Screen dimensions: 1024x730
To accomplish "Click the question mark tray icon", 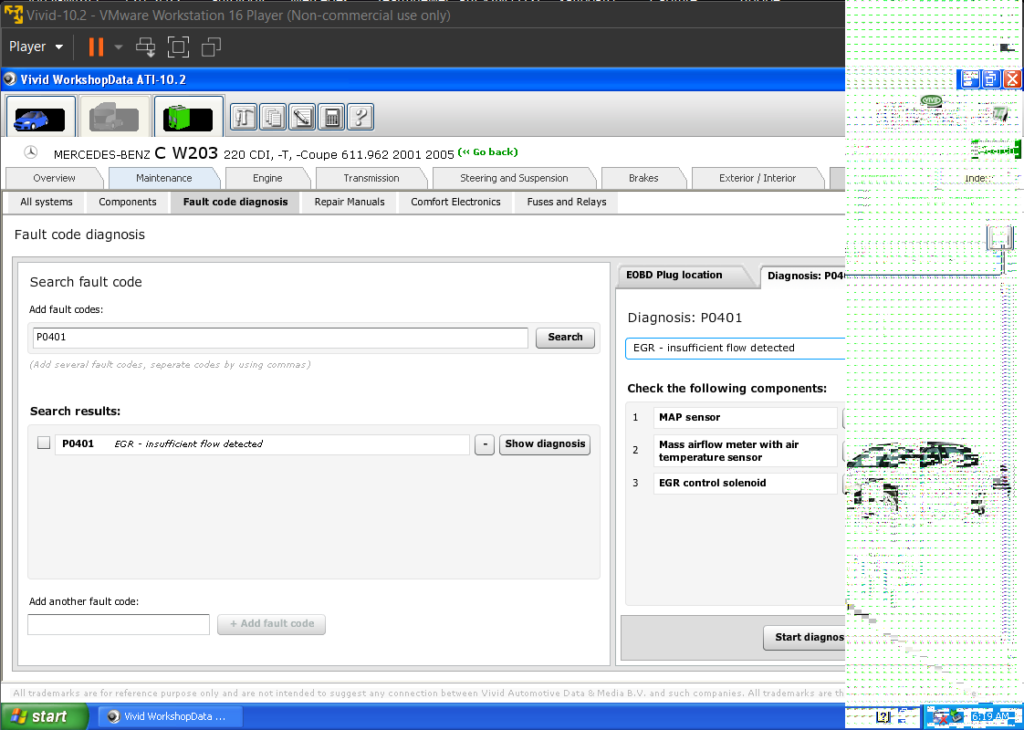I will [883, 716].
